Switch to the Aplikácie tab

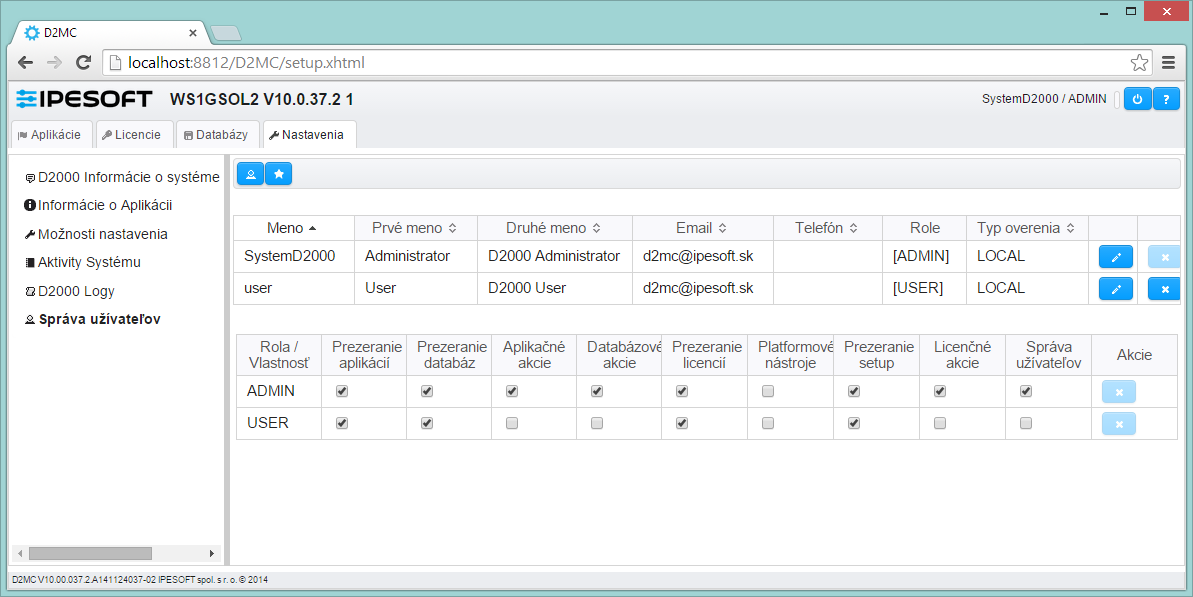coord(50,135)
